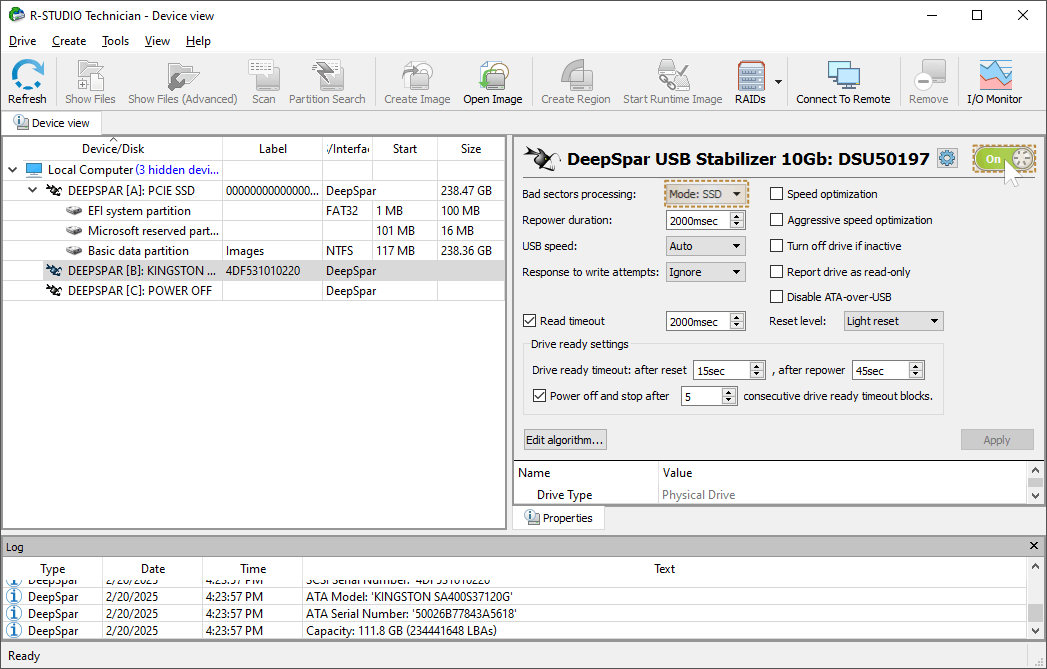This screenshot has width=1047, height=669.
Task: Click the Remove toolbar icon
Action: pyautogui.click(x=929, y=75)
